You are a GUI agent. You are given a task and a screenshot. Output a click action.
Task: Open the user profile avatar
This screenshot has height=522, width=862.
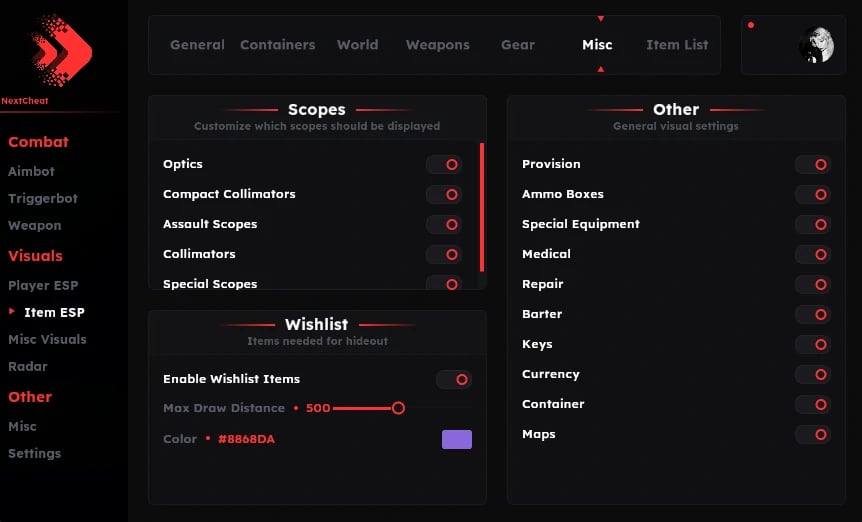[x=816, y=45]
